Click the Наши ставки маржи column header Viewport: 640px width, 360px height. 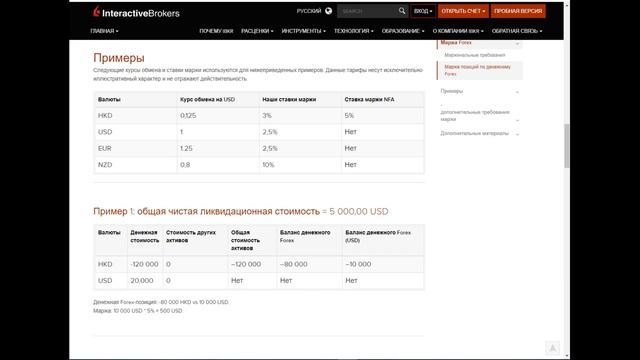click(289, 100)
